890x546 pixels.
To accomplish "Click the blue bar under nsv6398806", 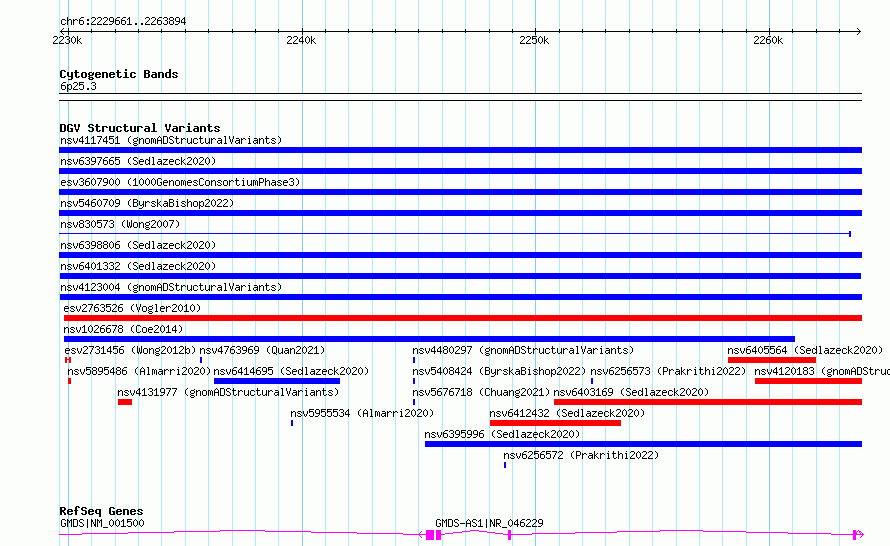I will [460, 255].
